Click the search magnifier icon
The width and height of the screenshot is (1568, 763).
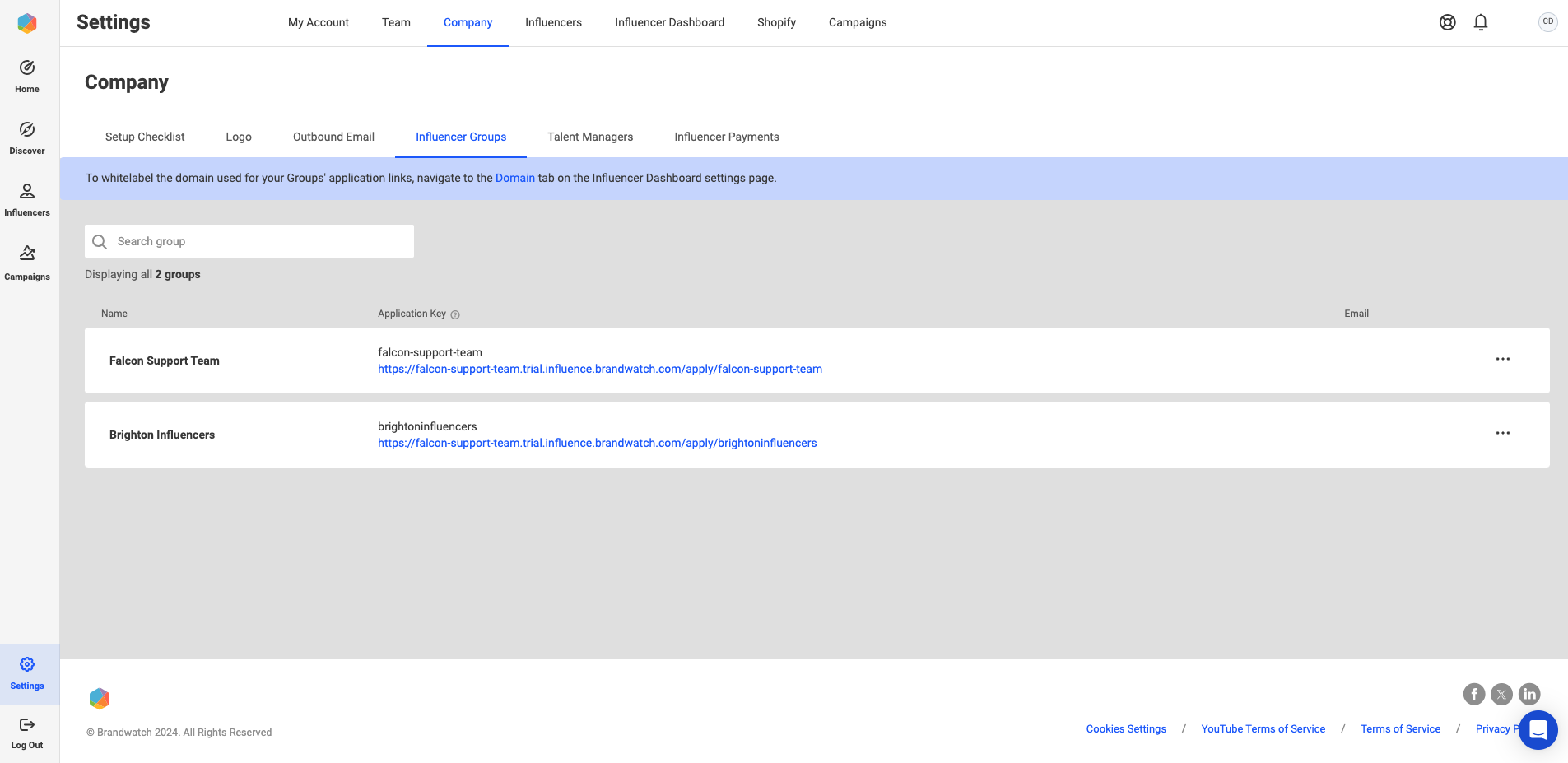[x=100, y=241]
